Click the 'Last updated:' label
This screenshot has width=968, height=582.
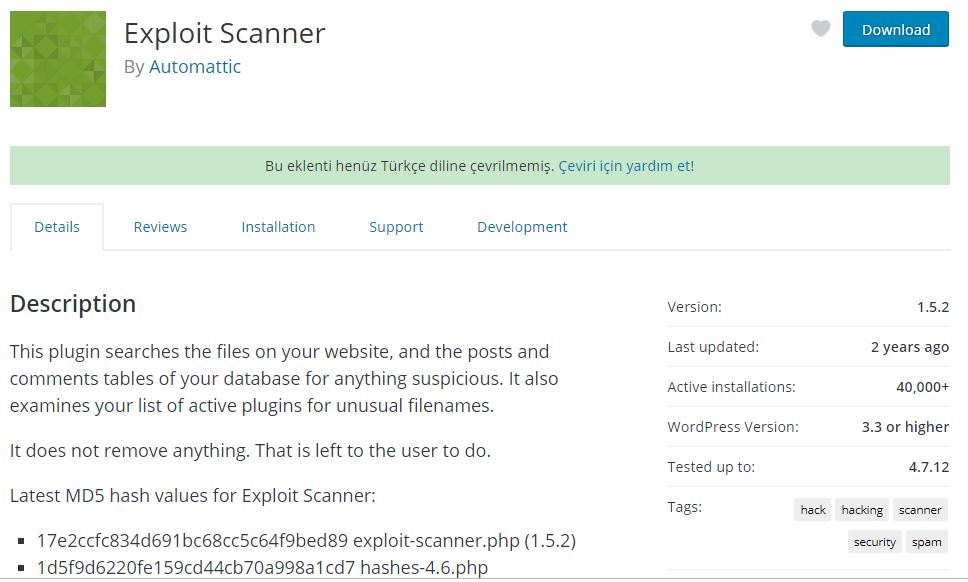click(x=713, y=347)
